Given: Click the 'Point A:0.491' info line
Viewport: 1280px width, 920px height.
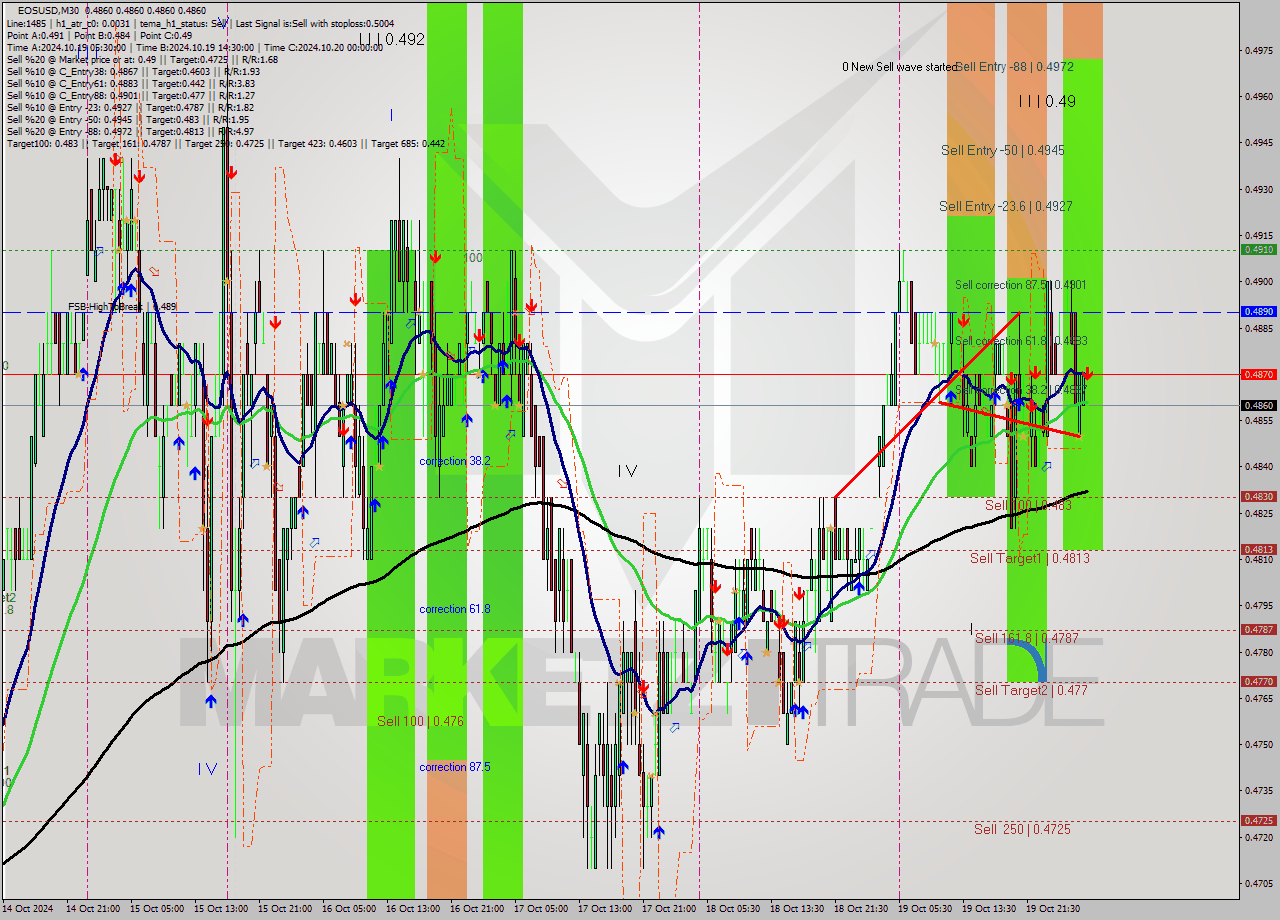Looking at the screenshot, I should coord(97,35).
